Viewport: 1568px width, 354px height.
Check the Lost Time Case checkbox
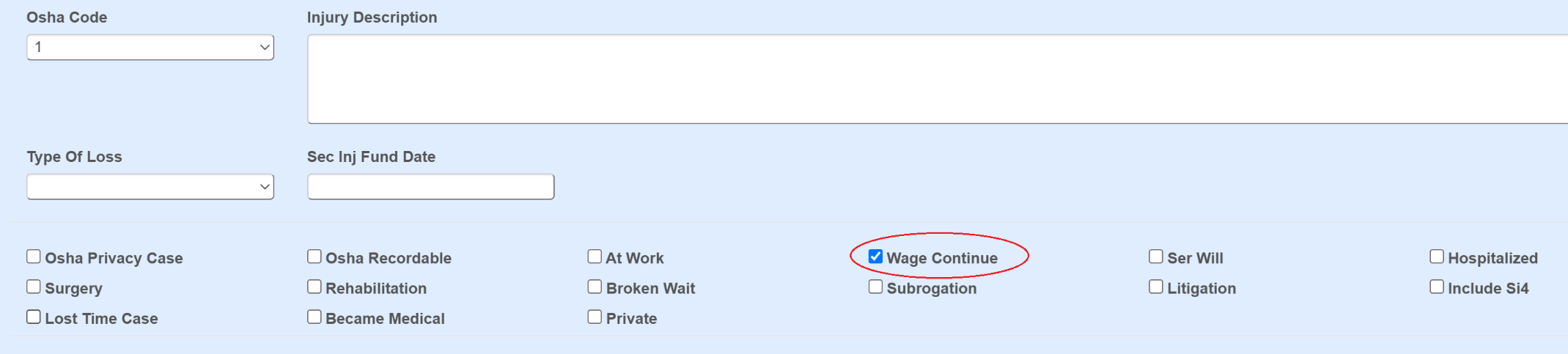[34, 317]
